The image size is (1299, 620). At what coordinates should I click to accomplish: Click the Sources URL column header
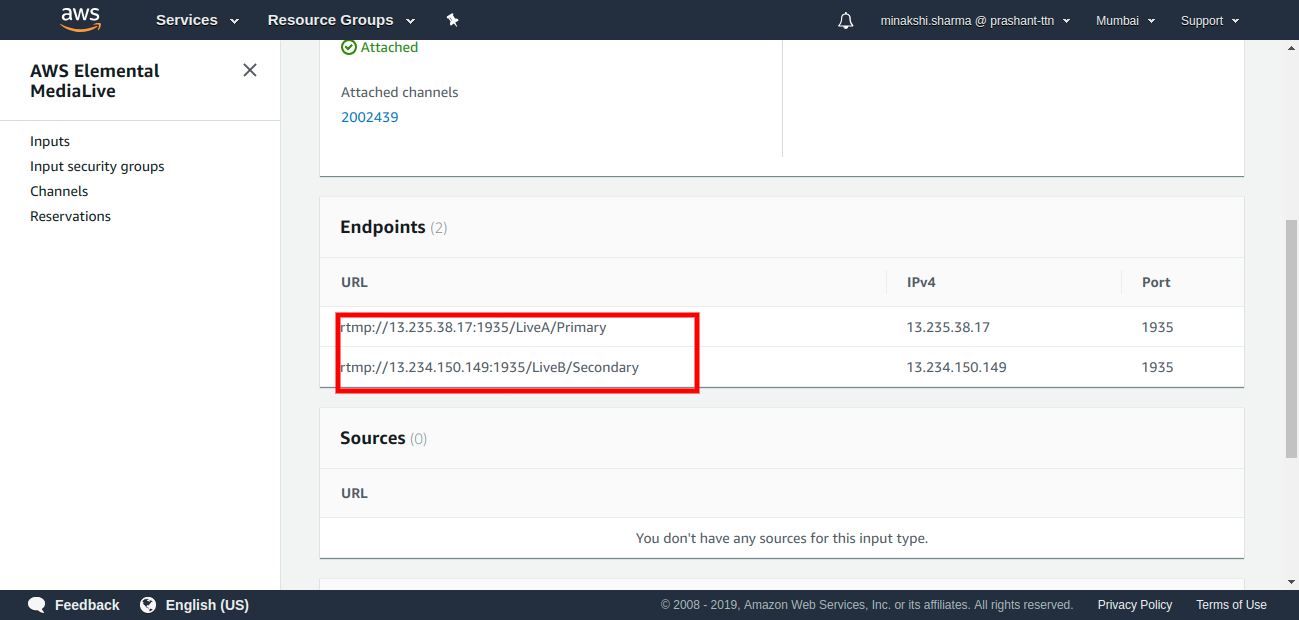click(x=354, y=493)
